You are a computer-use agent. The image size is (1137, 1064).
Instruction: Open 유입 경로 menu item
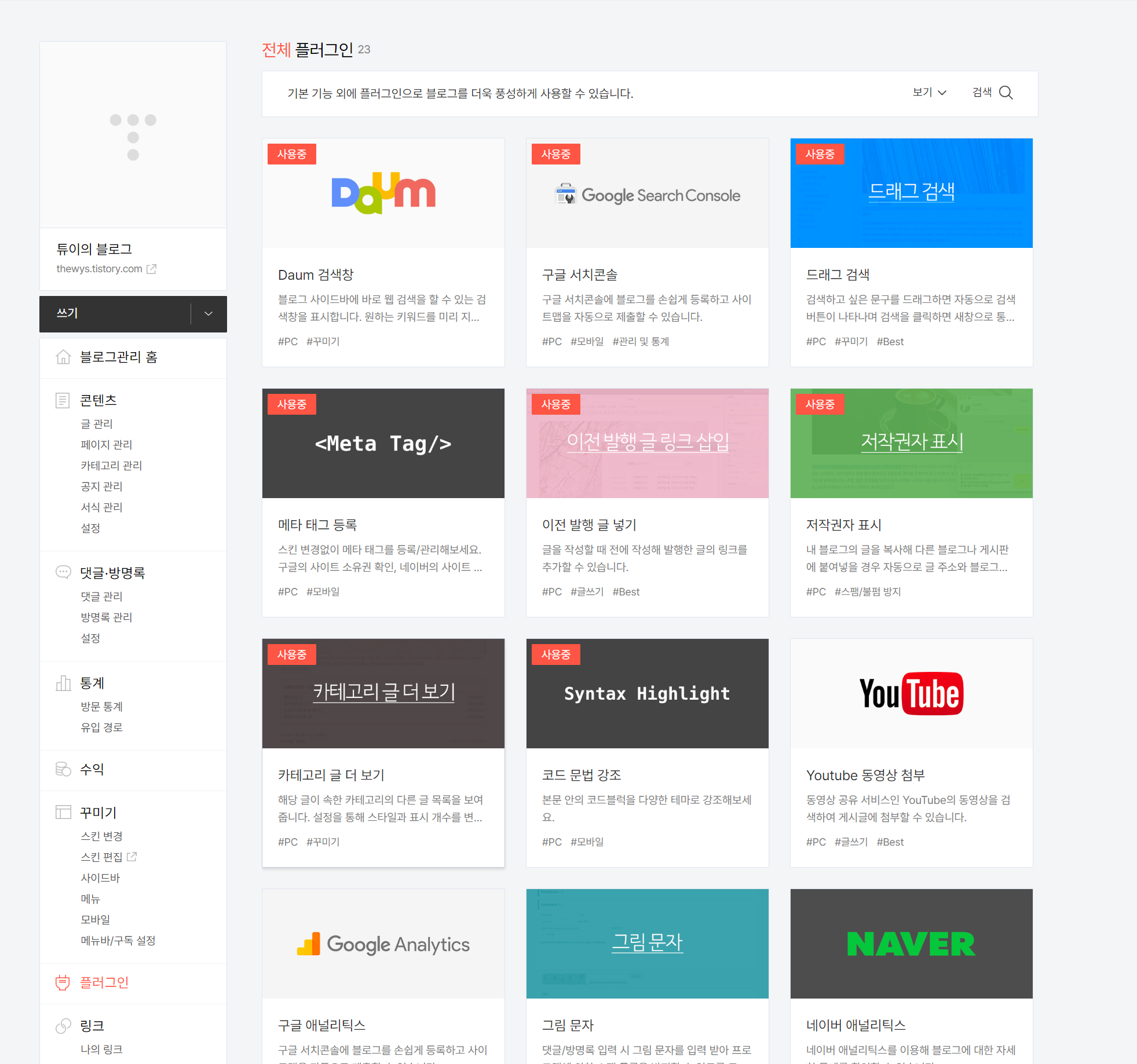[x=101, y=727]
